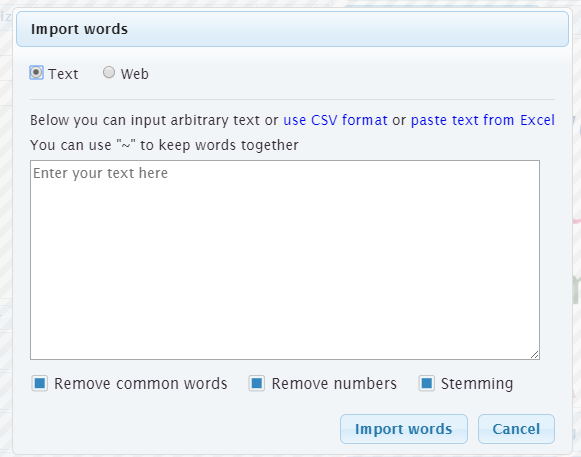Click the 'Stemming' label text
The height and width of the screenshot is (457, 581).
coord(477,384)
